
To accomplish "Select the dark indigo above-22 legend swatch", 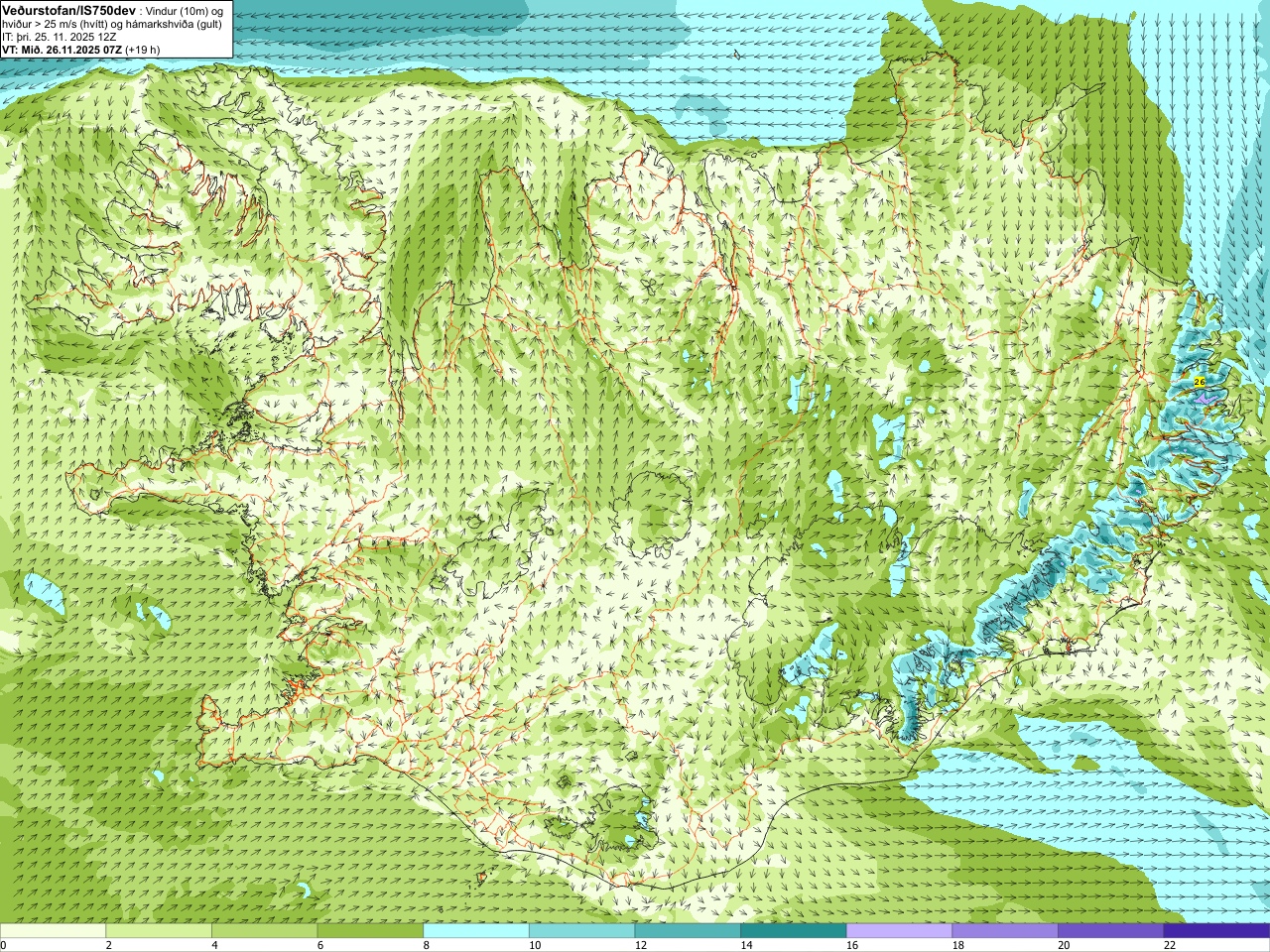I will tap(1216, 931).
